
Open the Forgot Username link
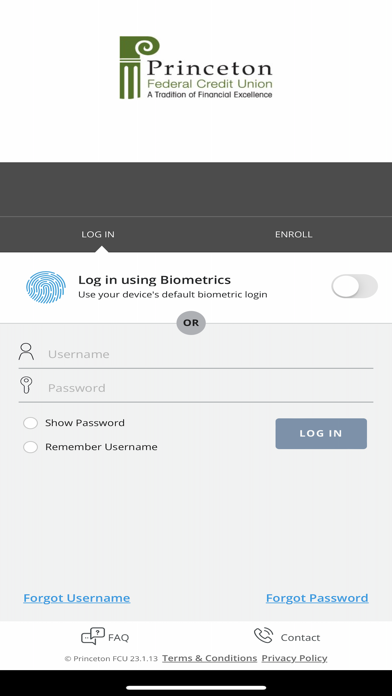(x=77, y=598)
